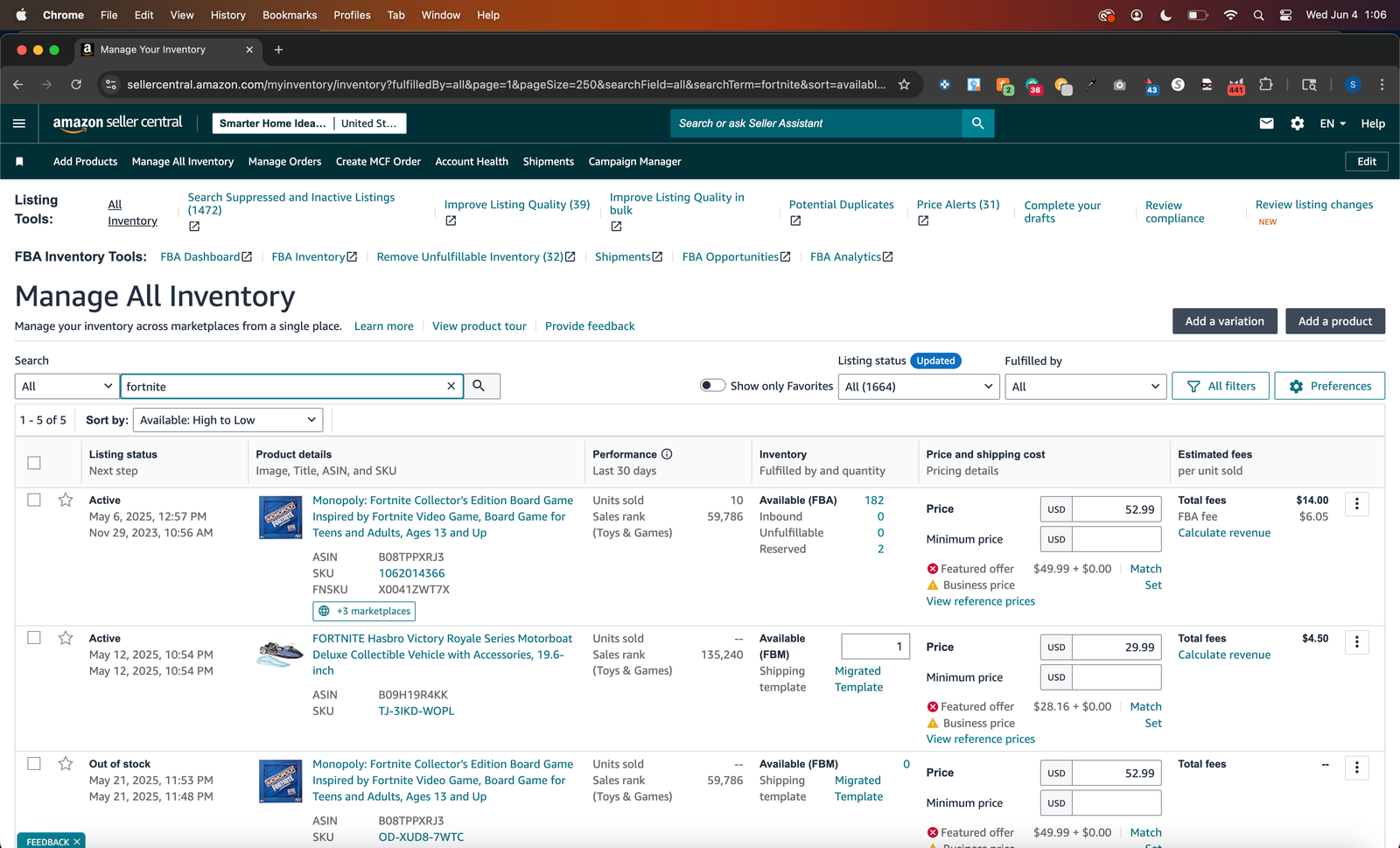This screenshot has width=1400, height=848.
Task: Open the Fulfilled by dropdown
Action: pyautogui.click(x=1085, y=386)
